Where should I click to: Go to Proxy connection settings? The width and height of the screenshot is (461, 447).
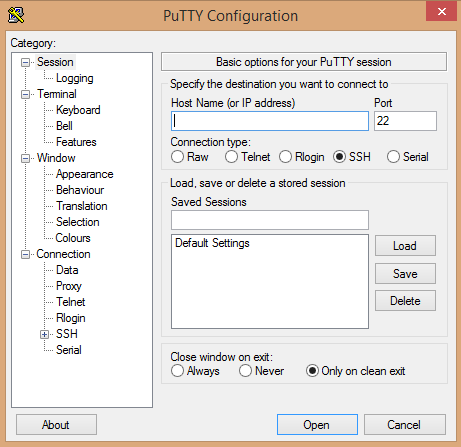click(69, 286)
